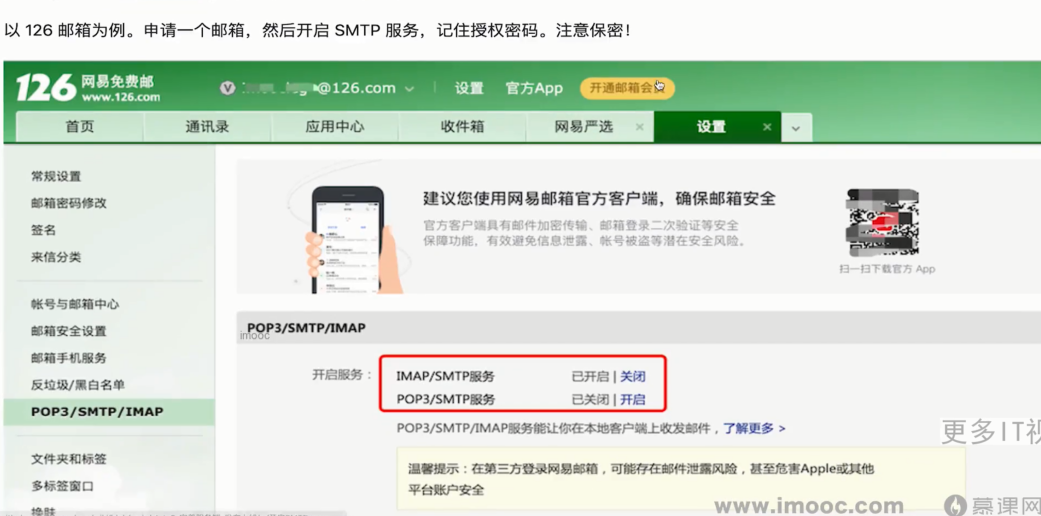Switch to the 通讯录 tab
1041x516 pixels.
click(207, 127)
